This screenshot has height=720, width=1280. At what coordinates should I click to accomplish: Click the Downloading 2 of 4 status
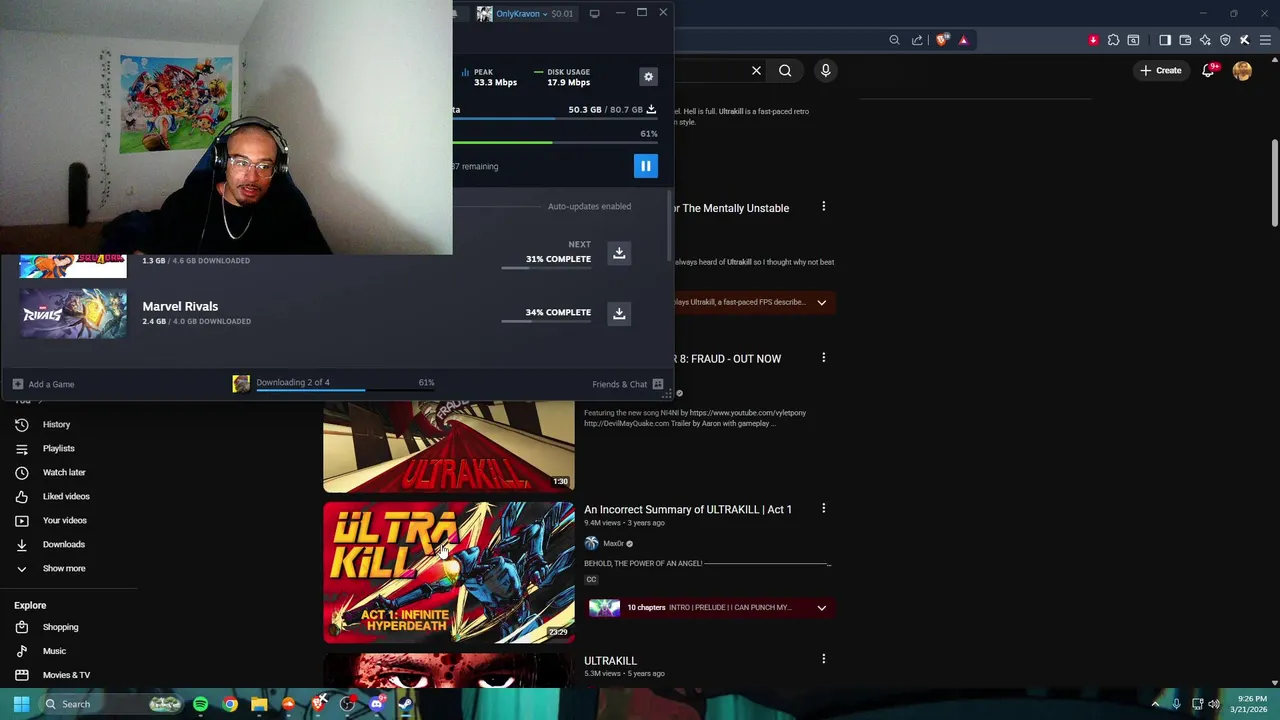pos(293,382)
